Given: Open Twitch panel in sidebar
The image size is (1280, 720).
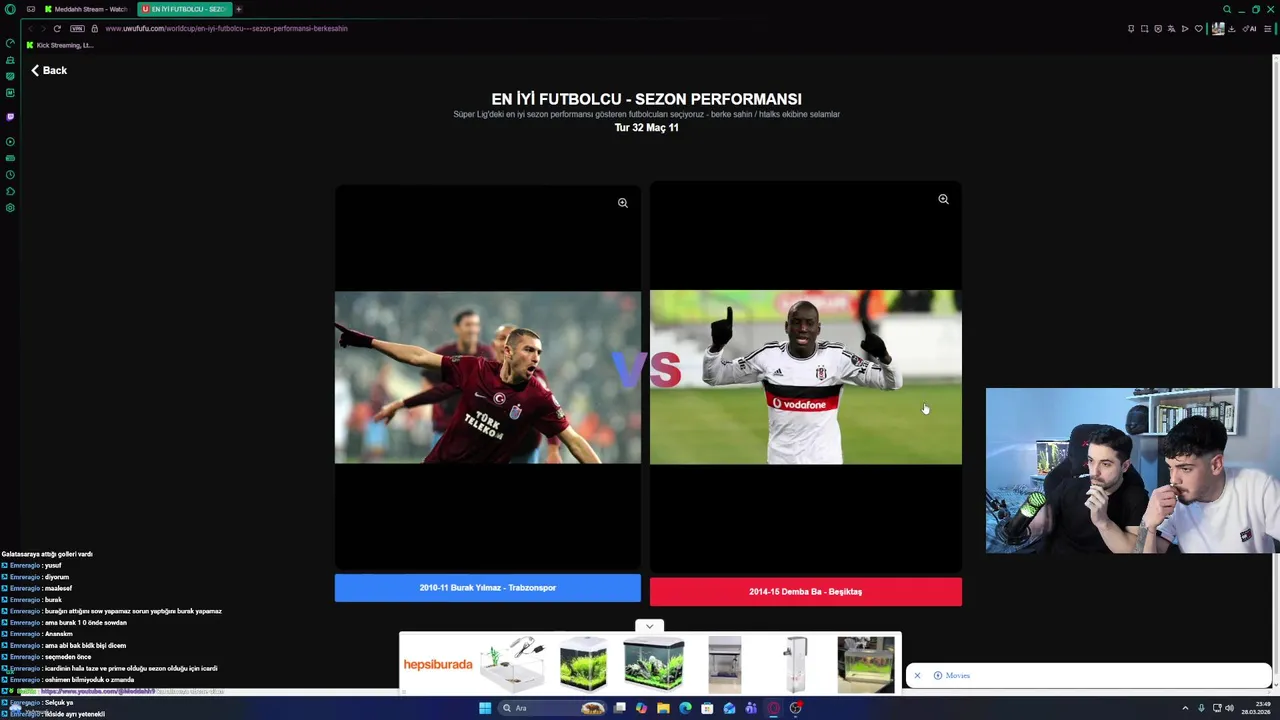Looking at the screenshot, I should tap(10, 117).
